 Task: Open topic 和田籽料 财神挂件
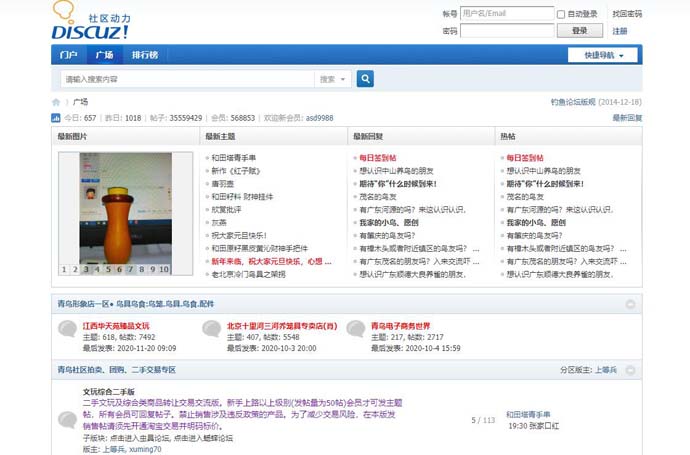coord(242,197)
